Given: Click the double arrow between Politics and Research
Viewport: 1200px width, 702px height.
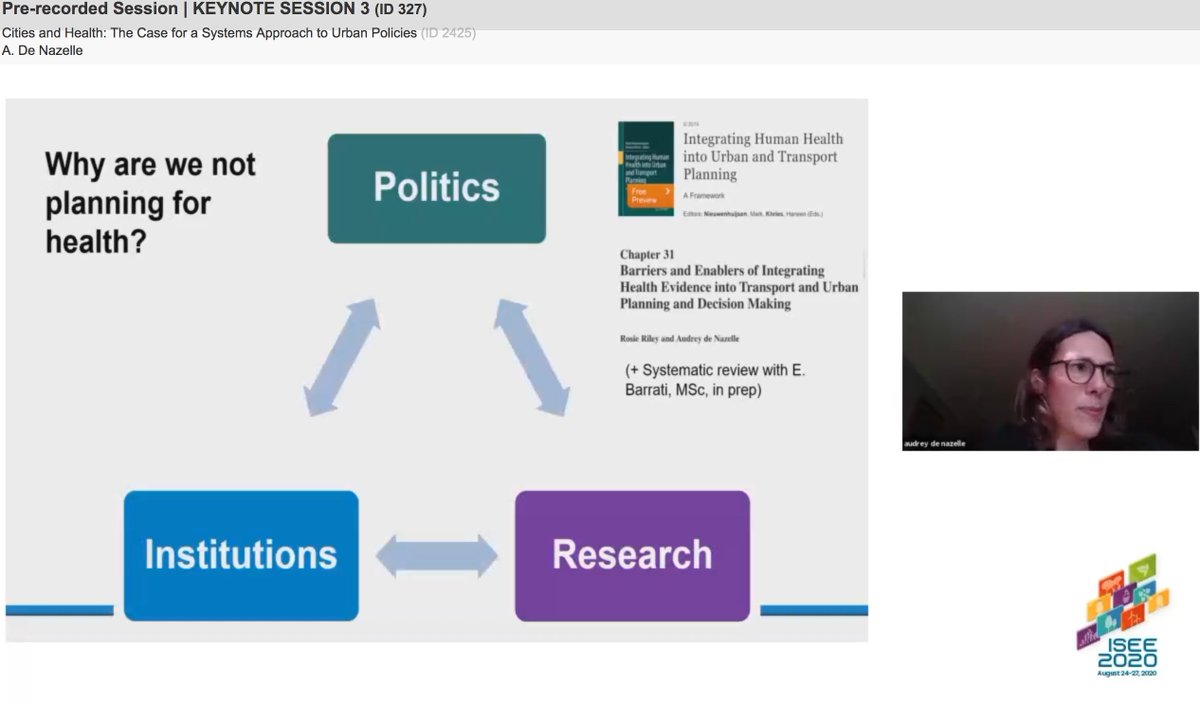Looking at the screenshot, I should [x=531, y=357].
